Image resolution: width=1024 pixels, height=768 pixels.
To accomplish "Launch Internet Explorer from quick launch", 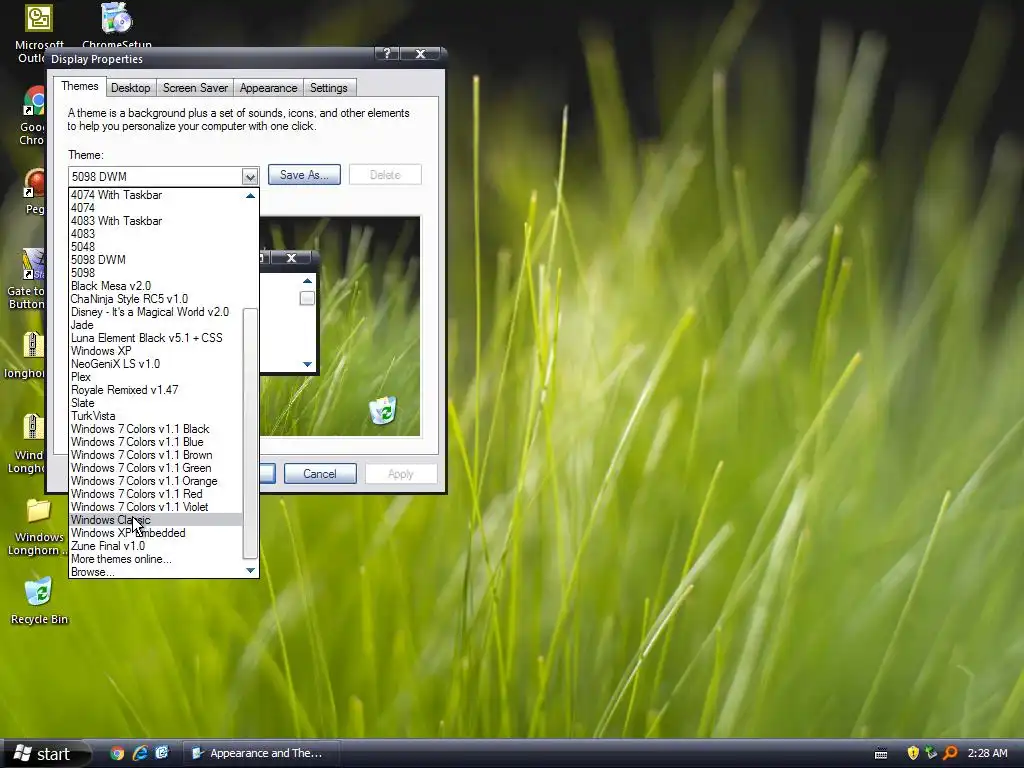I will [140, 753].
